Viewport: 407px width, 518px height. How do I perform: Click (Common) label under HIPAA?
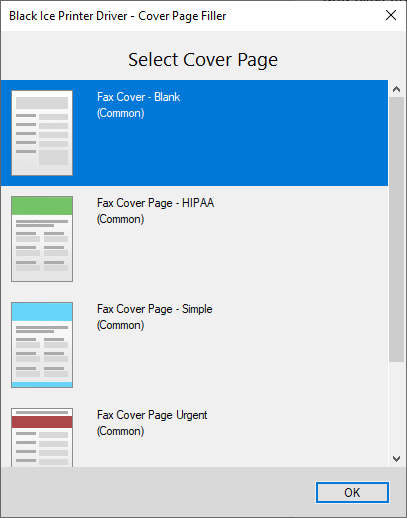point(121,219)
